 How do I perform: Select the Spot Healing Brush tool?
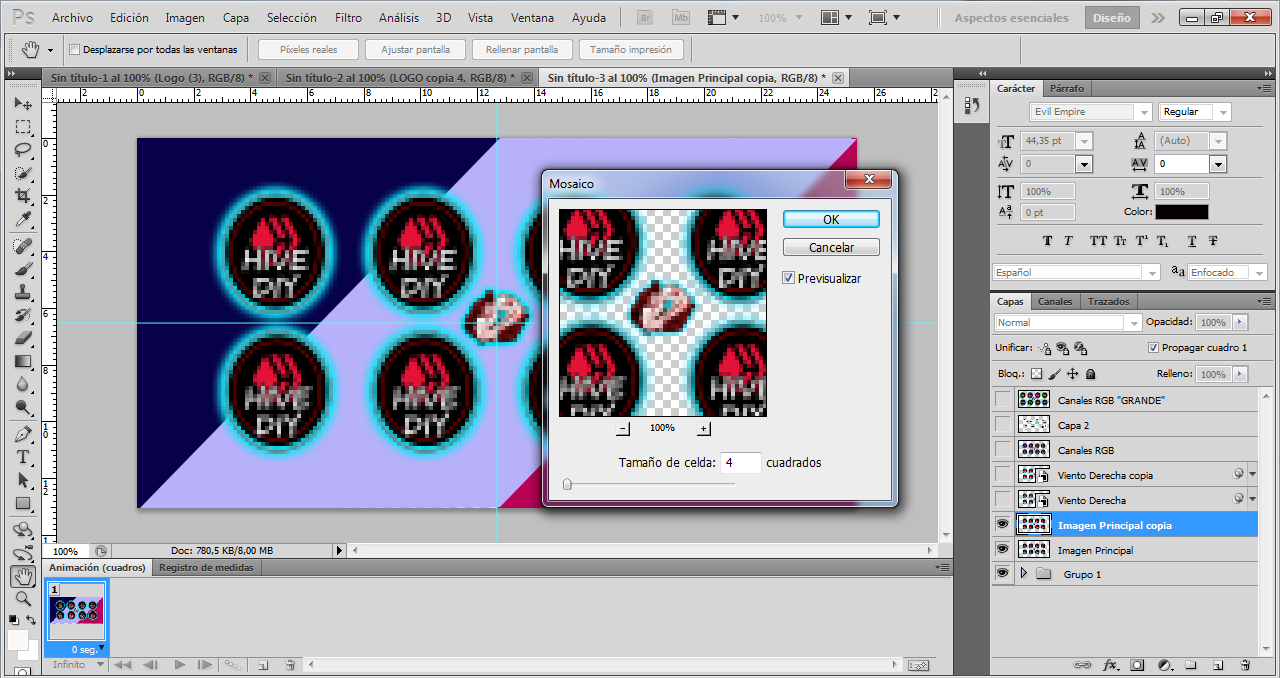click(x=23, y=246)
